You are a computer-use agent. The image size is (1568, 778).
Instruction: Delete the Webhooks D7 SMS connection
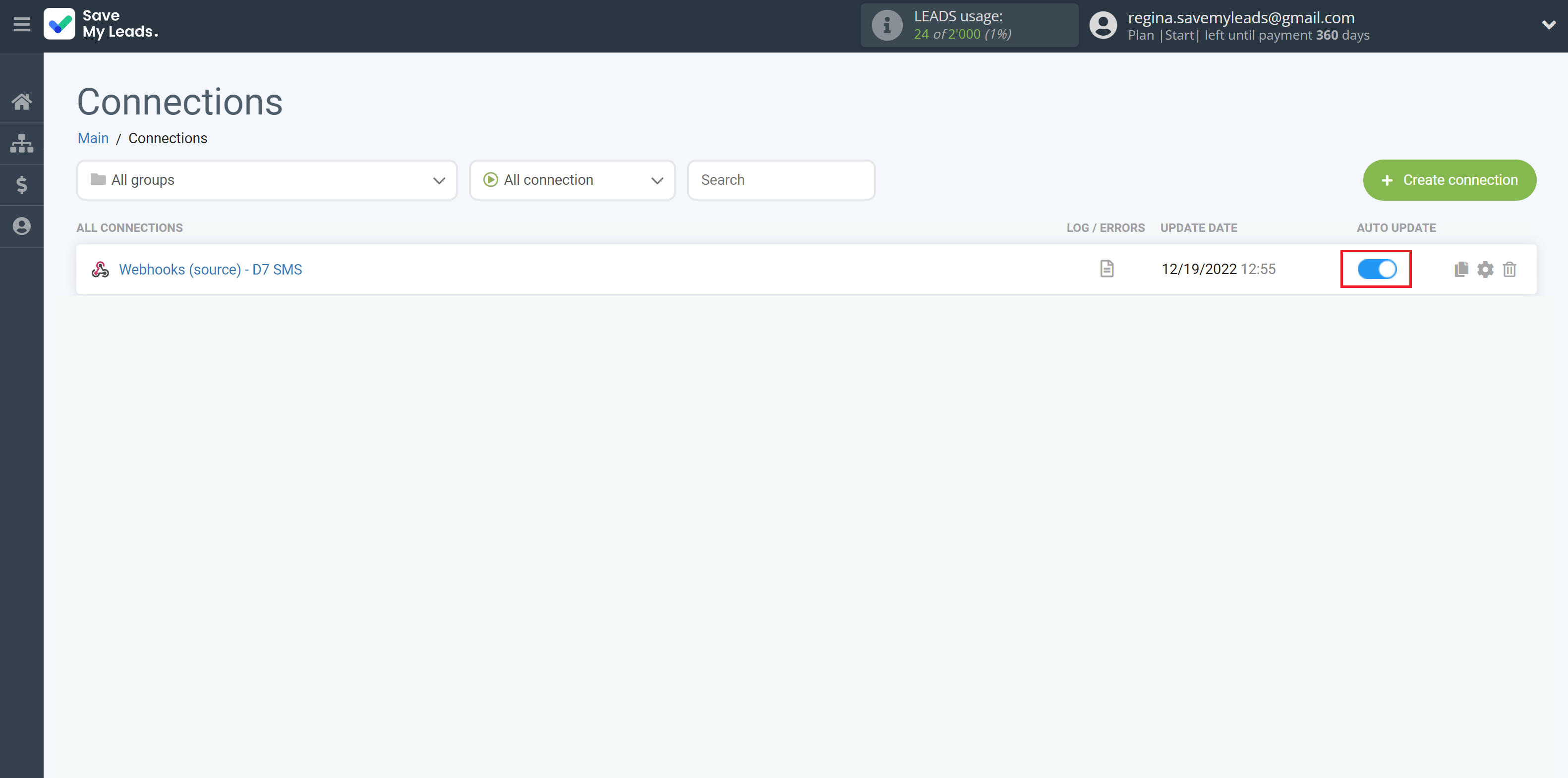coord(1510,270)
